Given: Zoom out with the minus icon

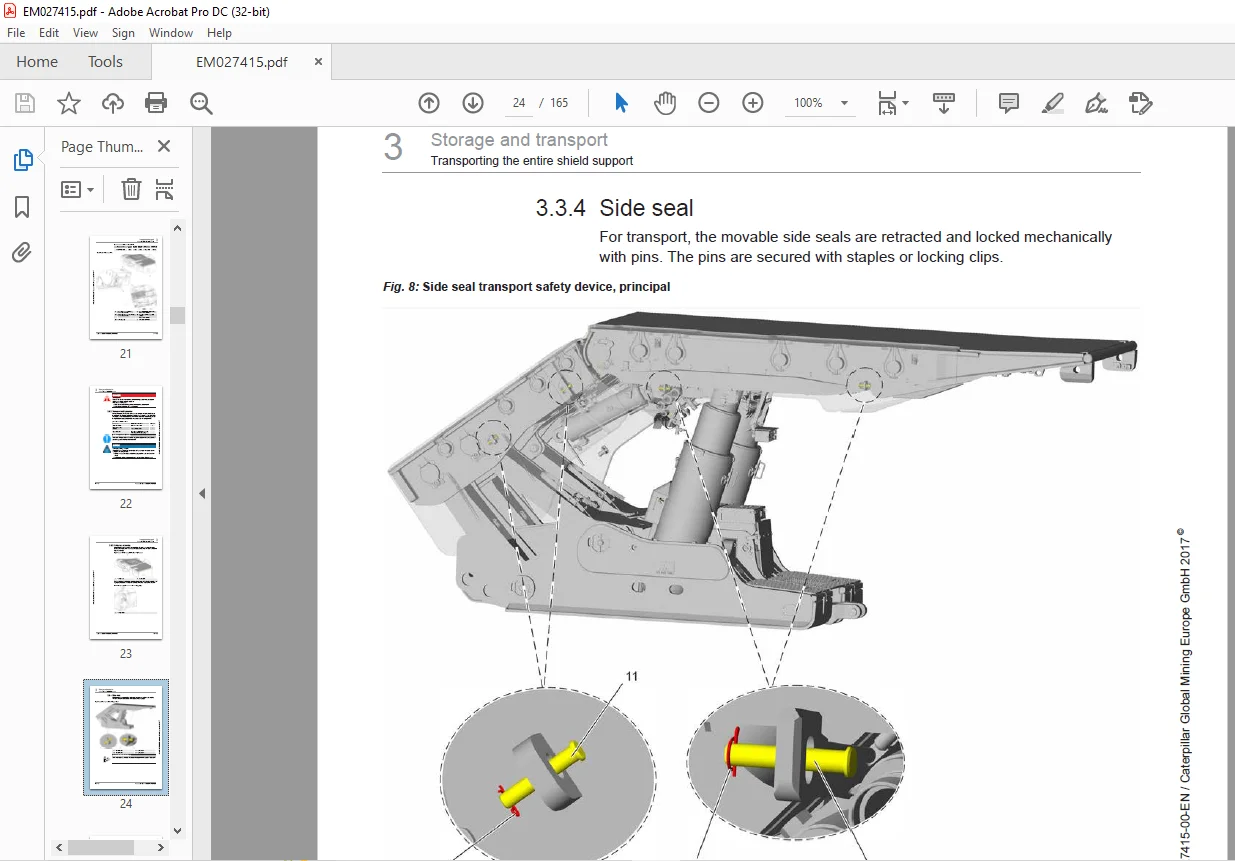Looking at the screenshot, I should (x=709, y=103).
